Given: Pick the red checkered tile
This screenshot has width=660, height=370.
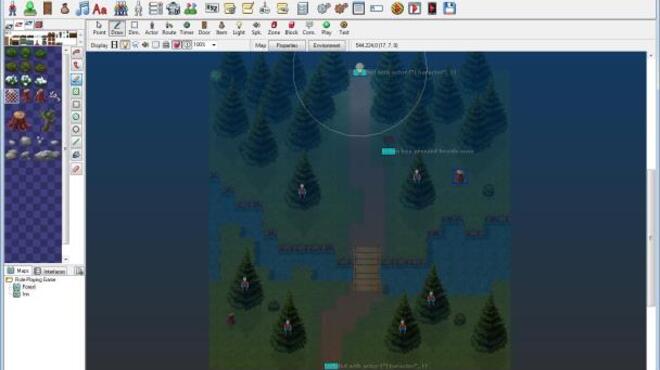Looking at the screenshot, I should click(12, 96).
